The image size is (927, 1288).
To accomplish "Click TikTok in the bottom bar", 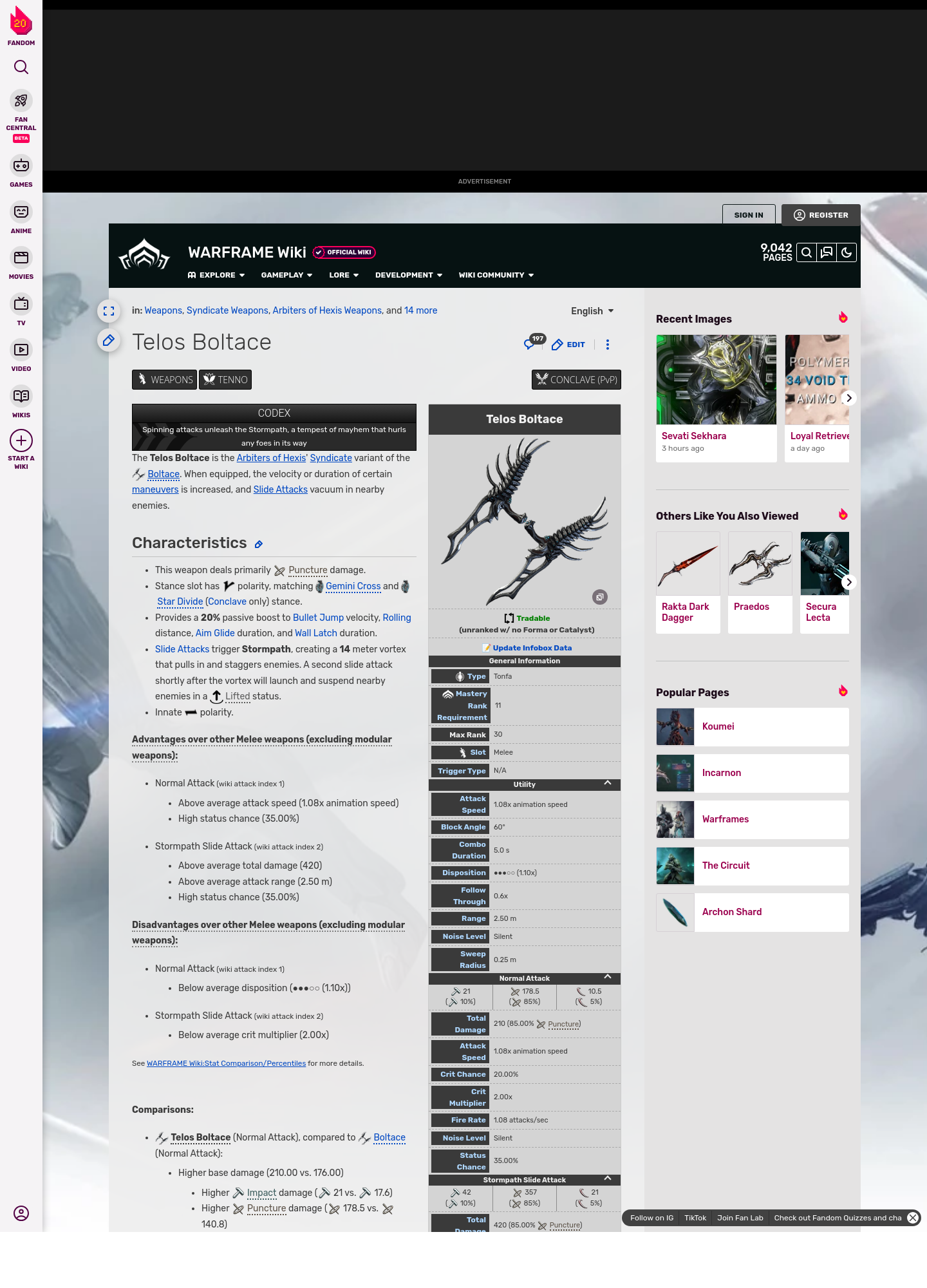I will pyautogui.click(x=695, y=1218).
